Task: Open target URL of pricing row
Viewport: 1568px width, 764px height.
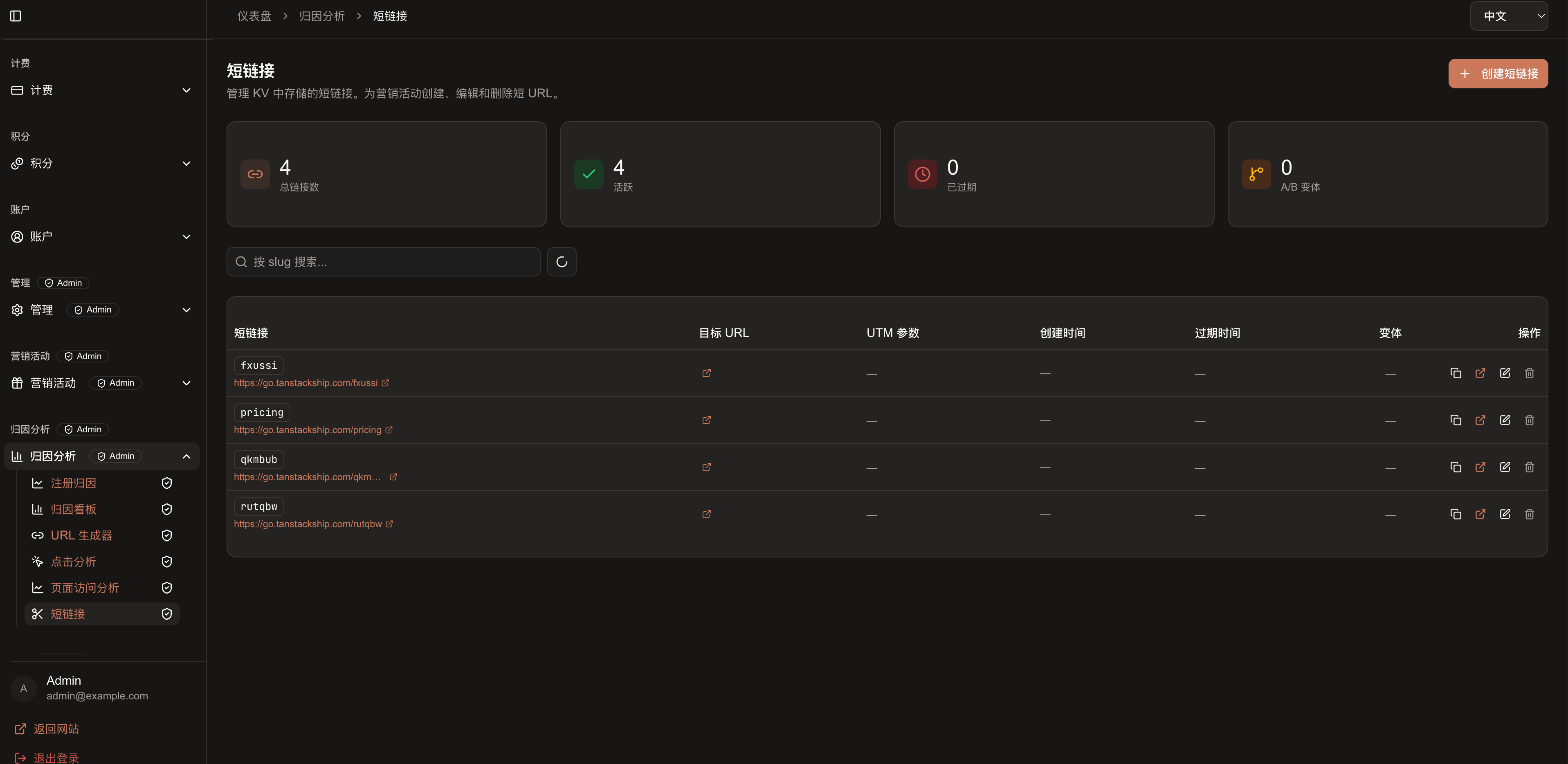Action: pos(706,420)
